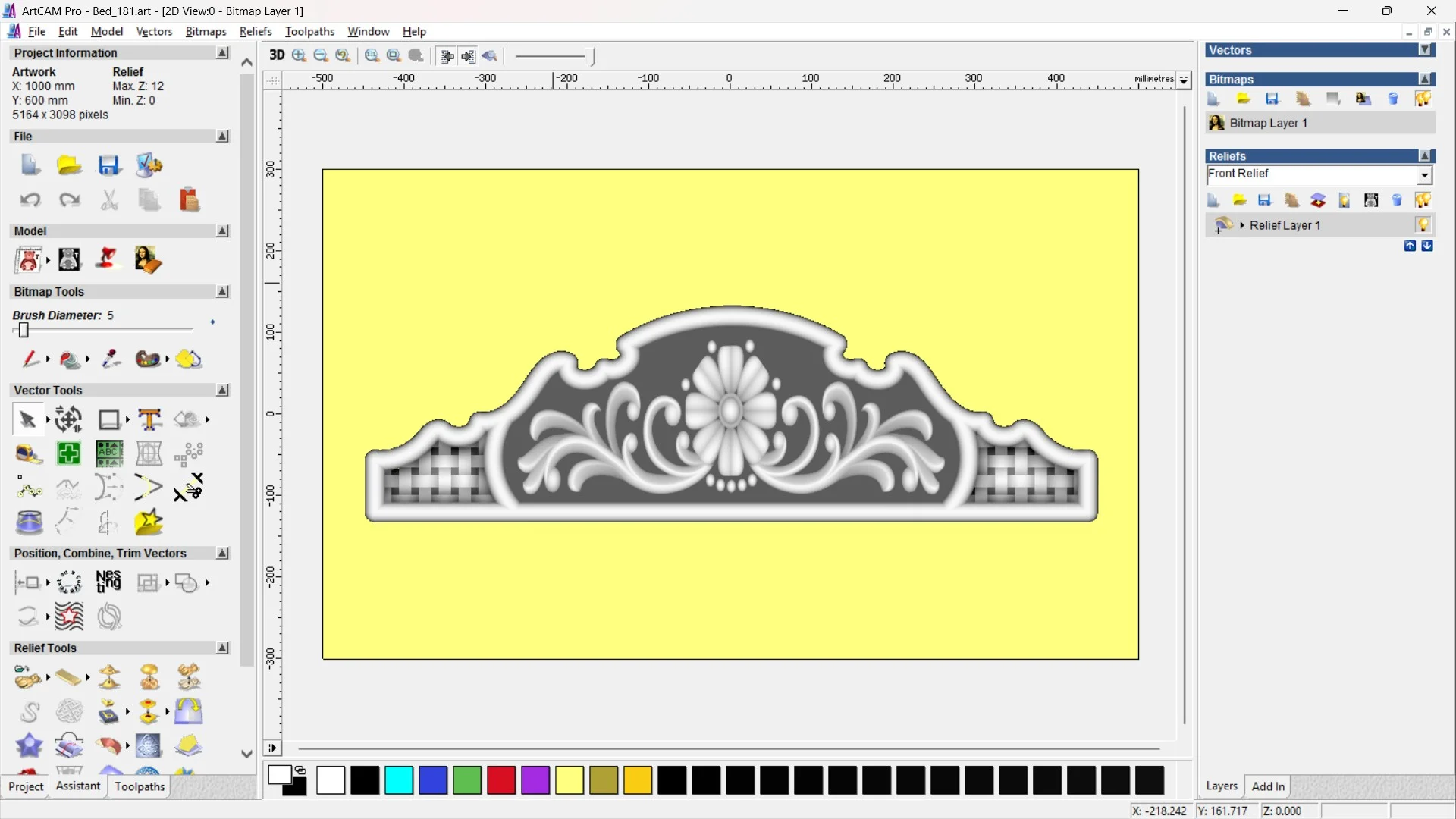This screenshot has width=1456, height=819.
Task: Select the vector selection arrow tool
Action: coord(27,419)
